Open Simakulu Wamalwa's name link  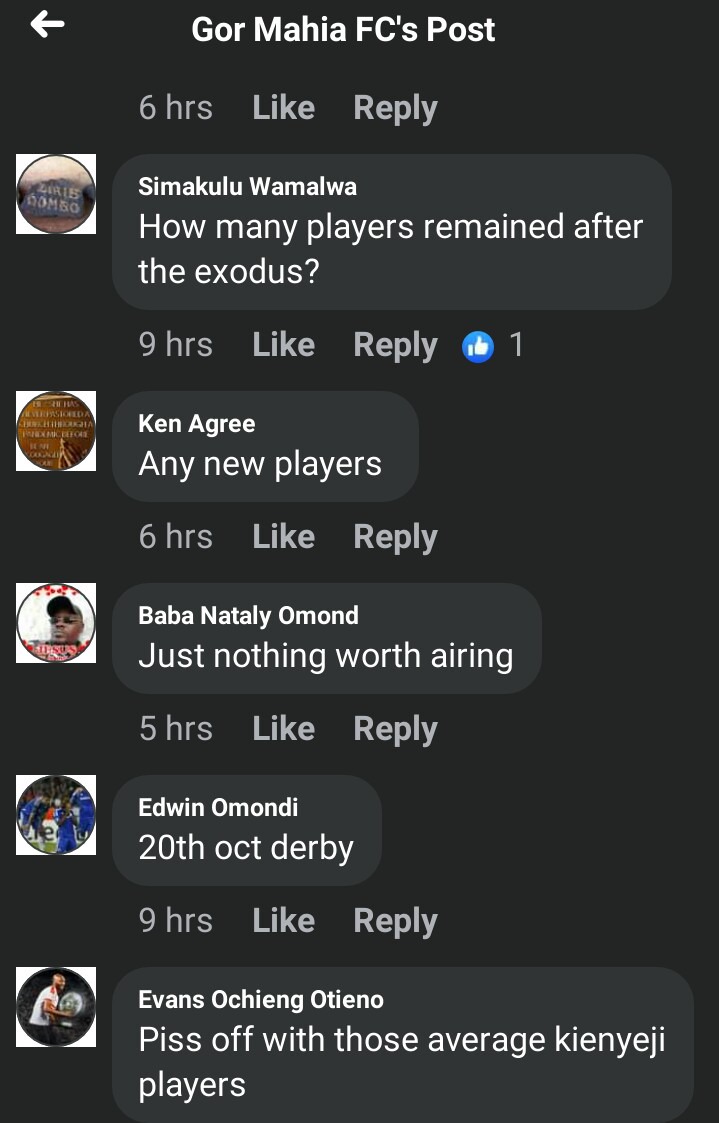pos(248,187)
